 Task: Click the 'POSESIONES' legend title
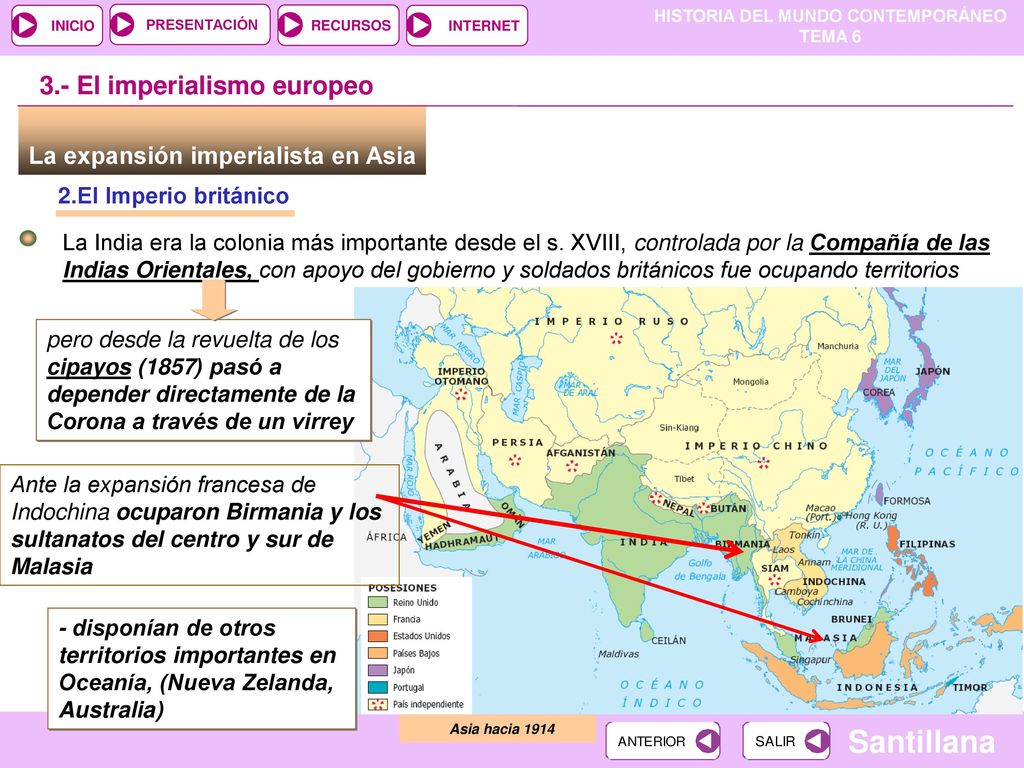[402, 587]
